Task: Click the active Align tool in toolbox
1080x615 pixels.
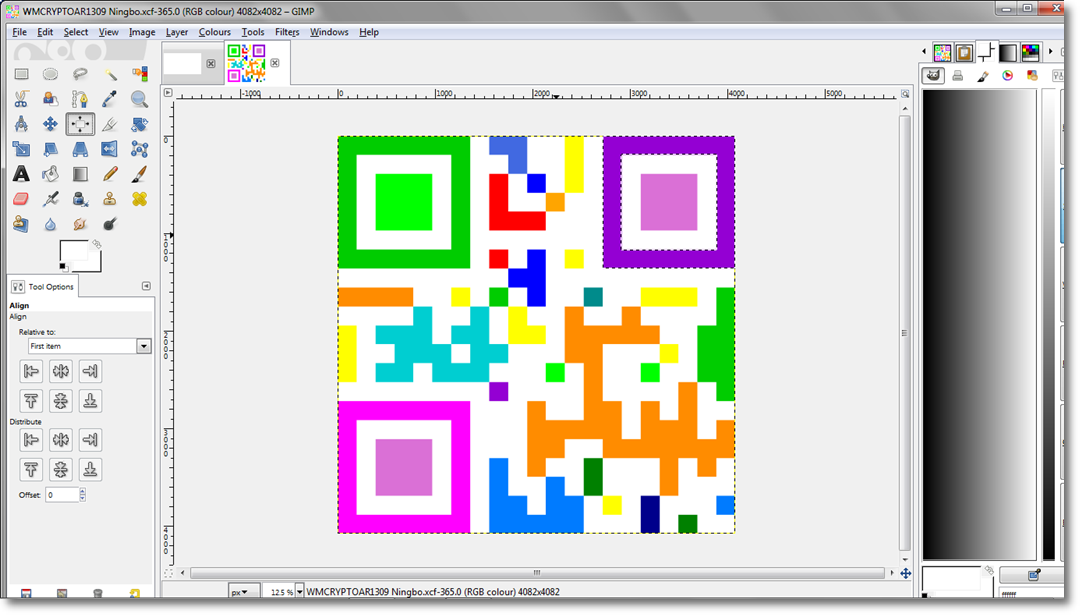Action: click(80, 124)
